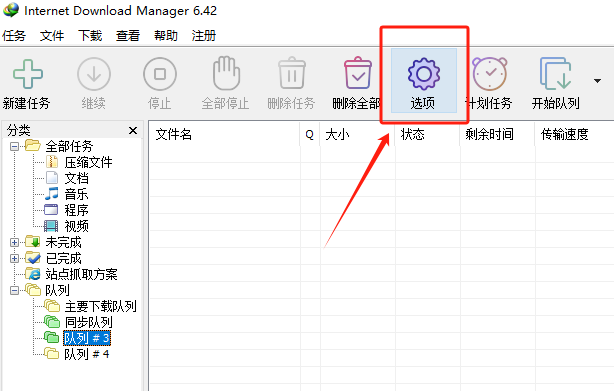Select 主要下载队列 in tree
Viewport: 614px width, 391px height.
[101, 306]
